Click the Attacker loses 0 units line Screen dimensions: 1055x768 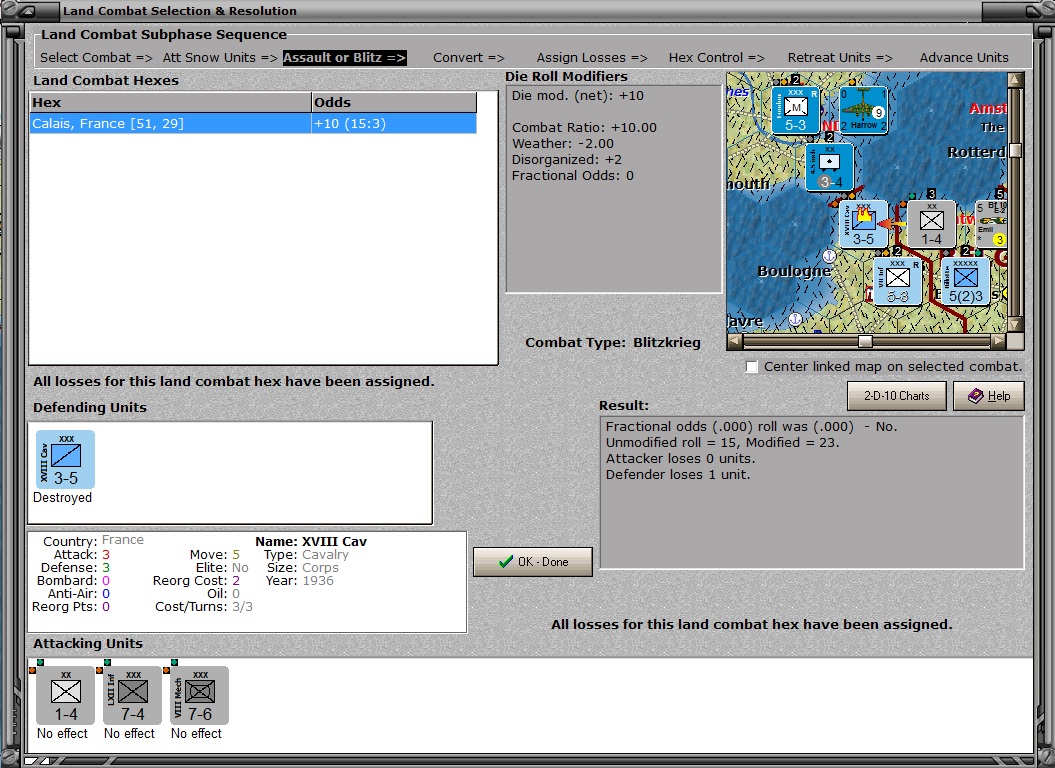(x=680, y=459)
